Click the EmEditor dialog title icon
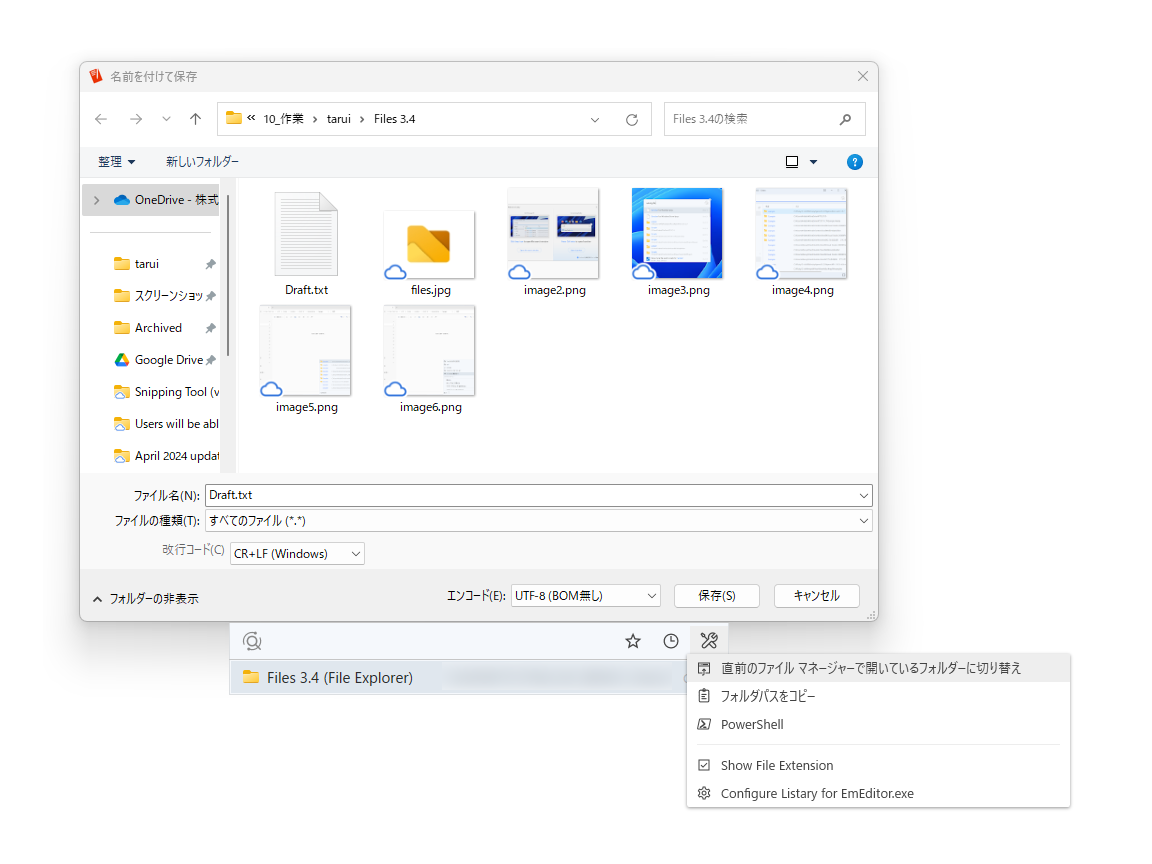The height and width of the screenshot is (864, 1152). (x=96, y=76)
